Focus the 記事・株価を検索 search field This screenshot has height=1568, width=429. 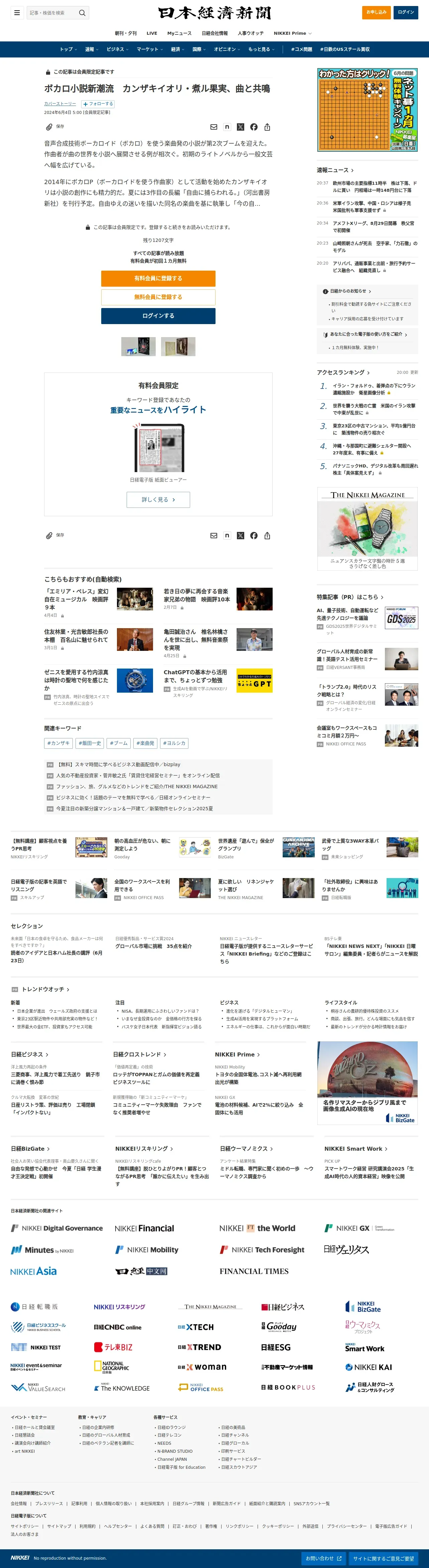(x=52, y=12)
